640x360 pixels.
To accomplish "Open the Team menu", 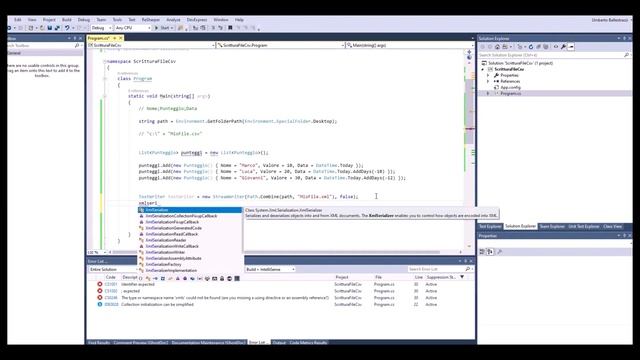I will point(101,20).
